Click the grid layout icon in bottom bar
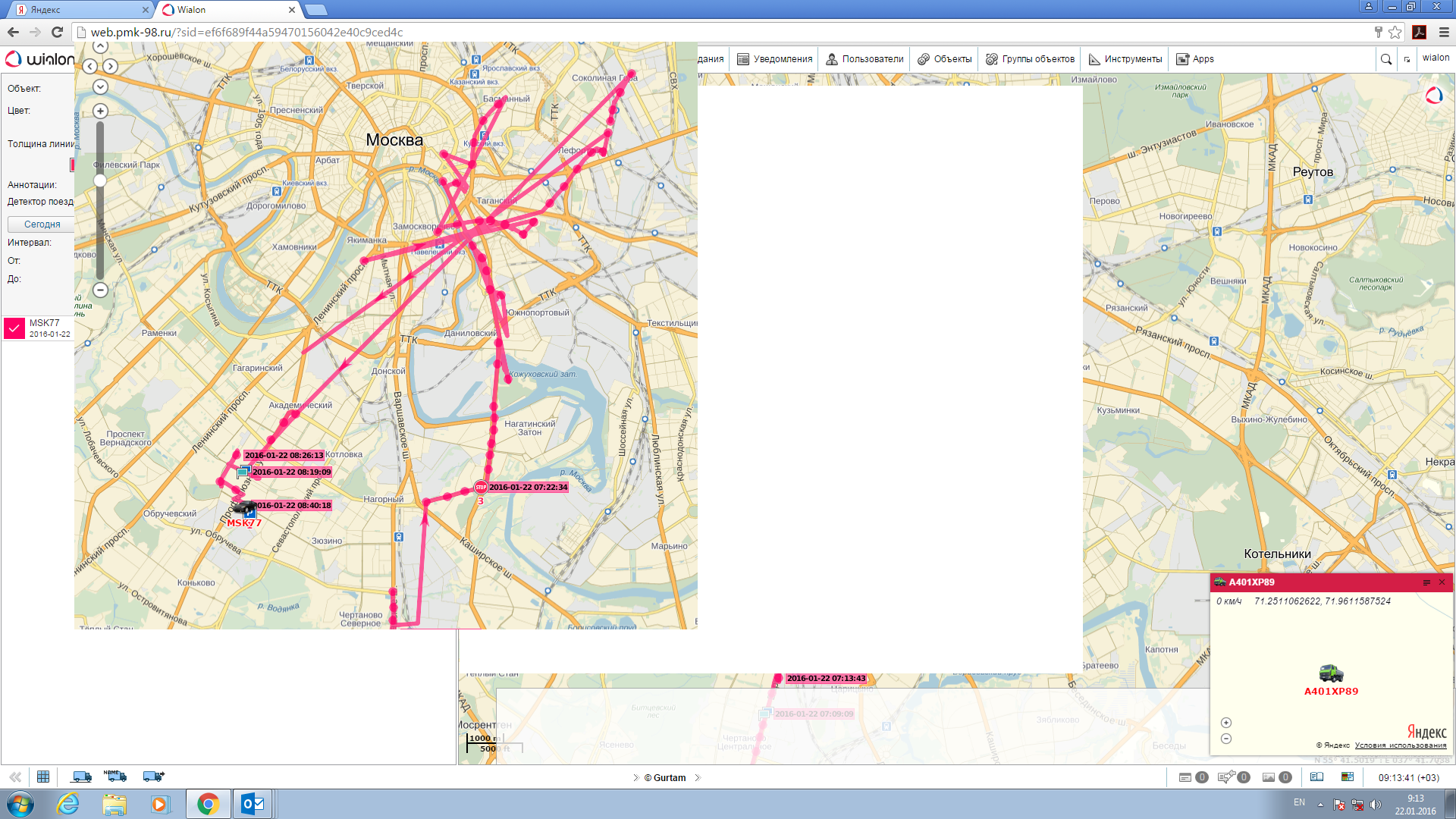 (x=43, y=777)
